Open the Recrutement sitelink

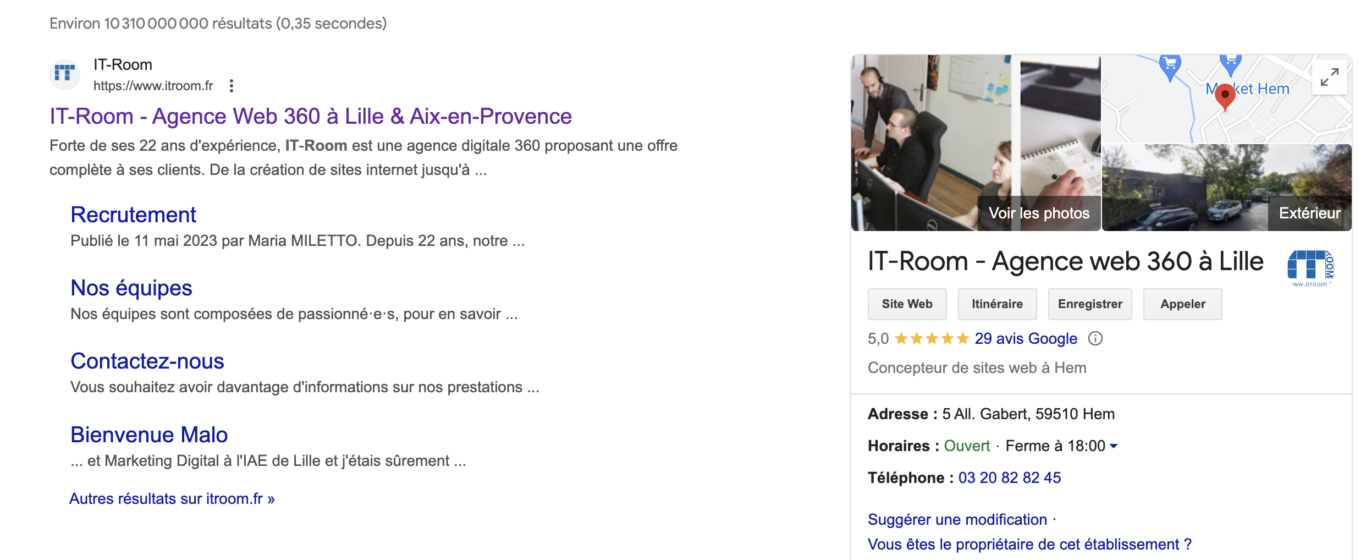click(133, 215)
